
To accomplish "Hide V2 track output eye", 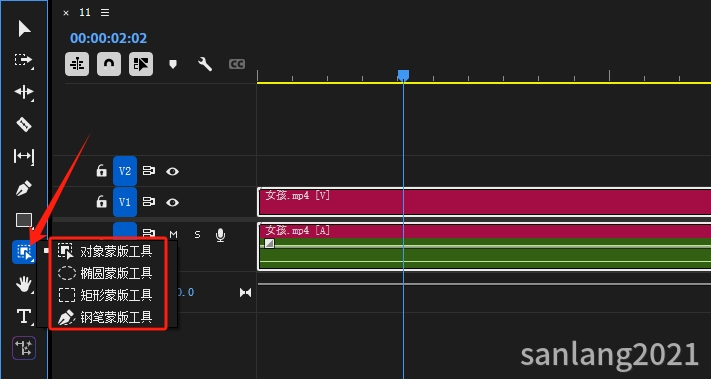I will click(x=172, y=171).
